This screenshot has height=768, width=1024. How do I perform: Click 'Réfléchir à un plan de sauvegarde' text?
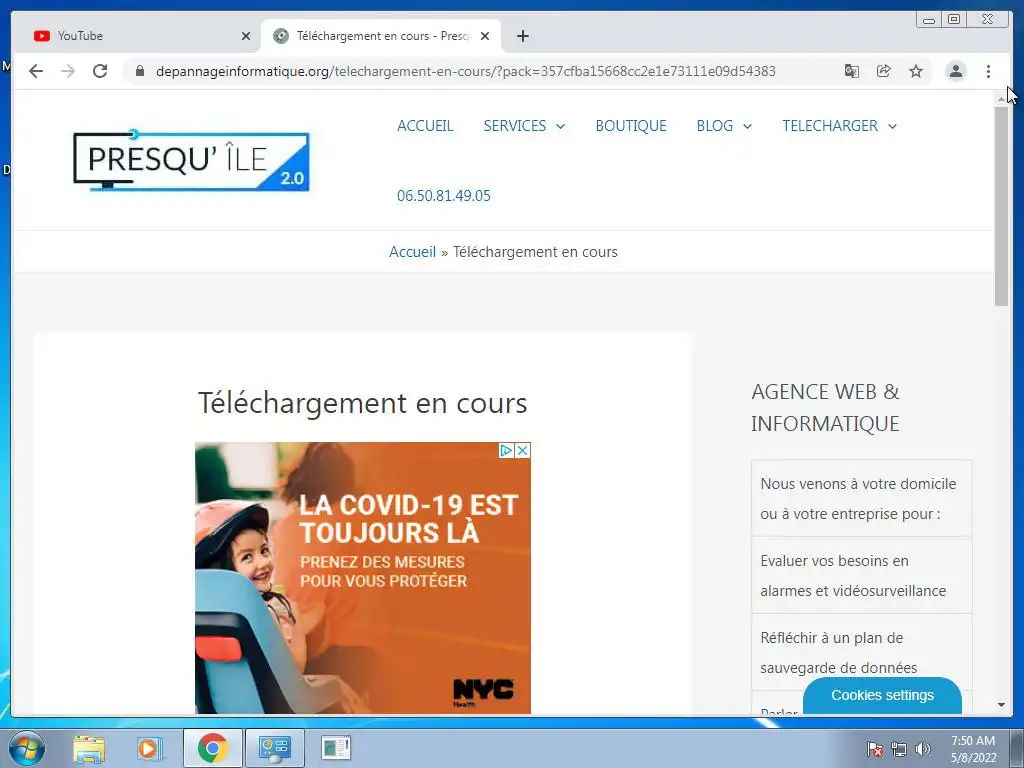click(x=839, y=652)
